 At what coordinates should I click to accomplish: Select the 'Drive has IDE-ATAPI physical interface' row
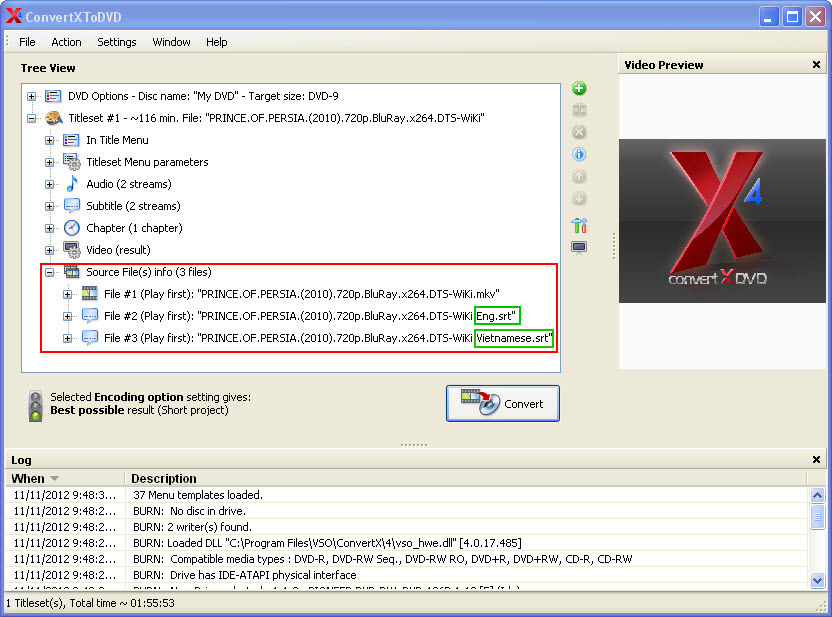[406, 575]
